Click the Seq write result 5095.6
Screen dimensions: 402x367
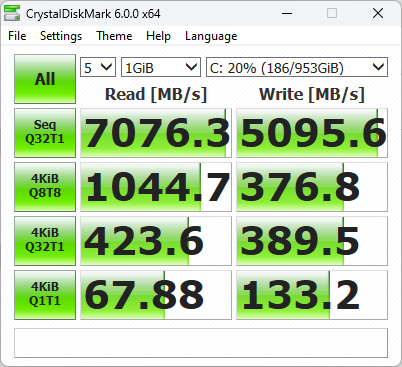pyautogui.click(x=312, y=133)
